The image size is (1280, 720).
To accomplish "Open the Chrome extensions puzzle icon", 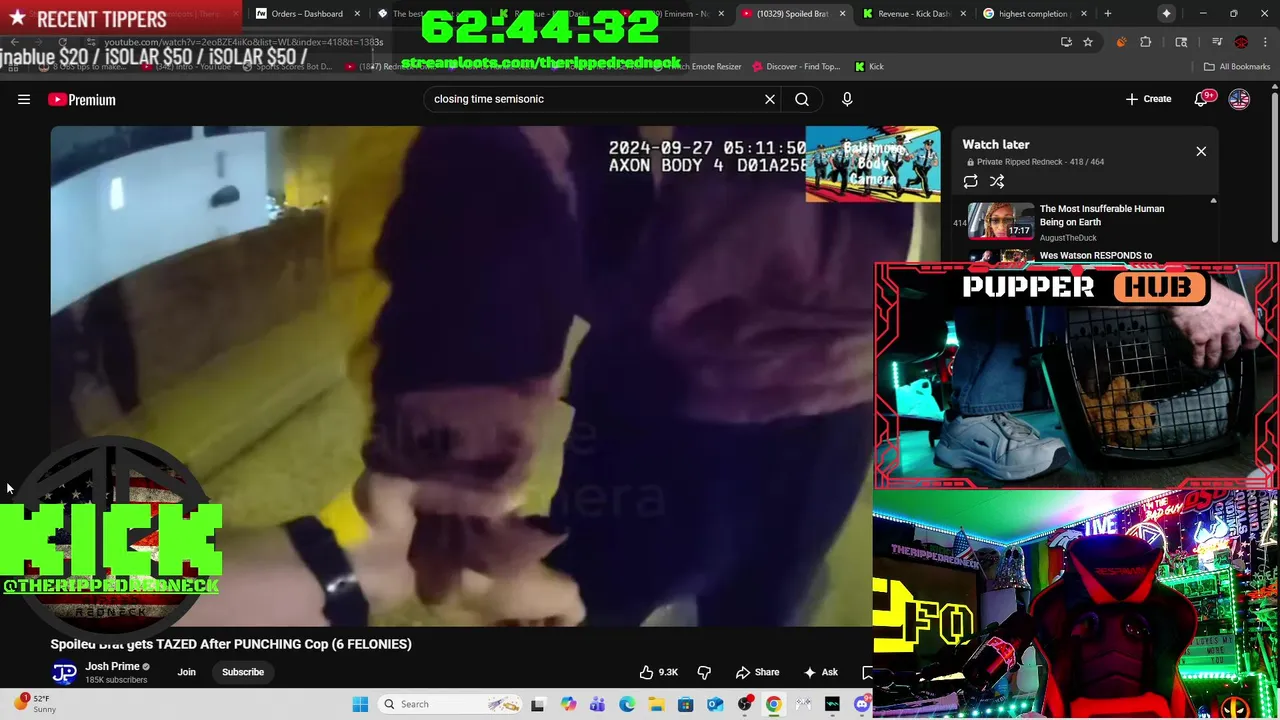I will click(x=1145, y=42).
